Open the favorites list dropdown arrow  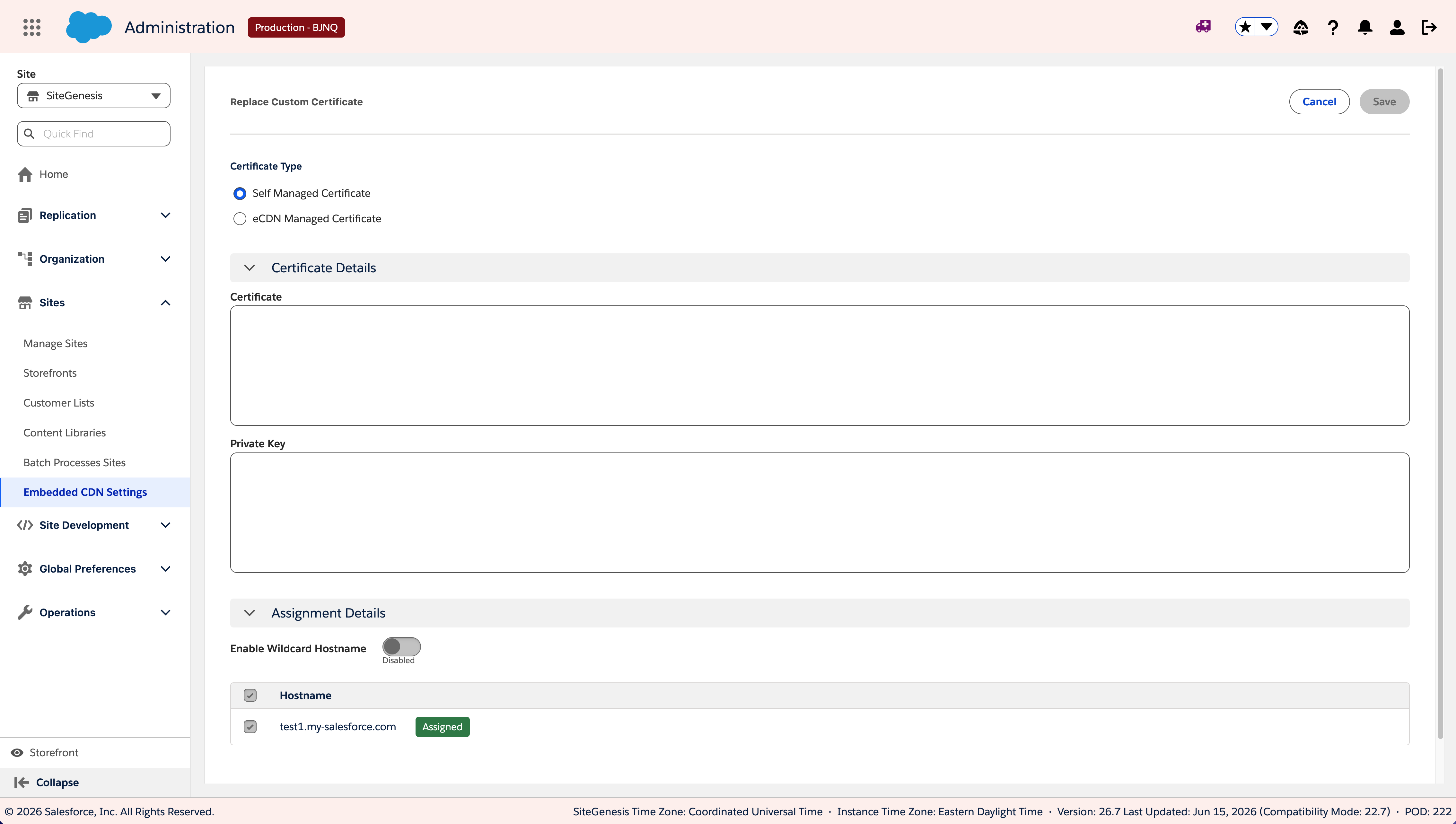point(1267,27)
